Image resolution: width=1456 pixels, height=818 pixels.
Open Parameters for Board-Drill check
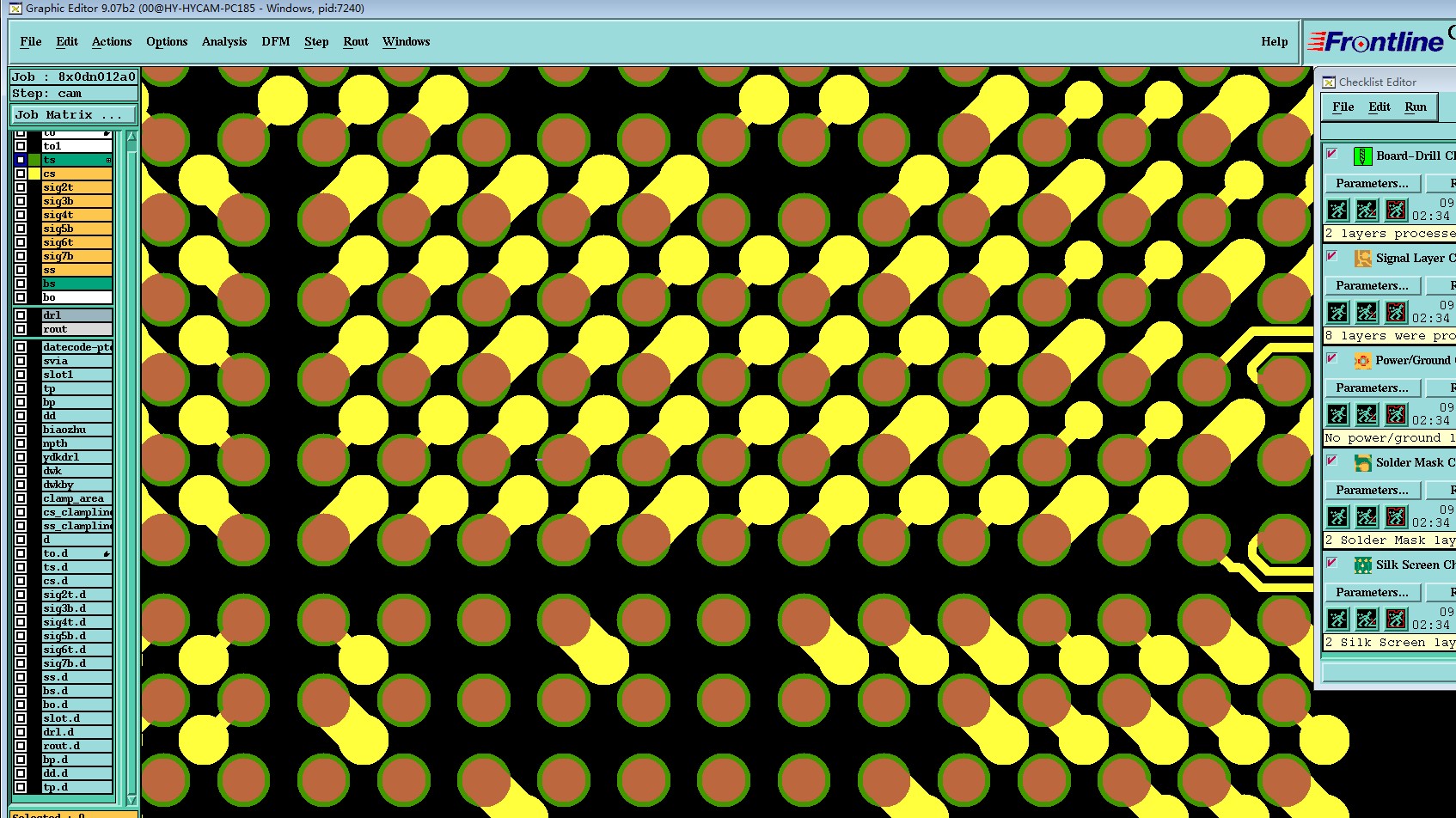coord(1372,183)
